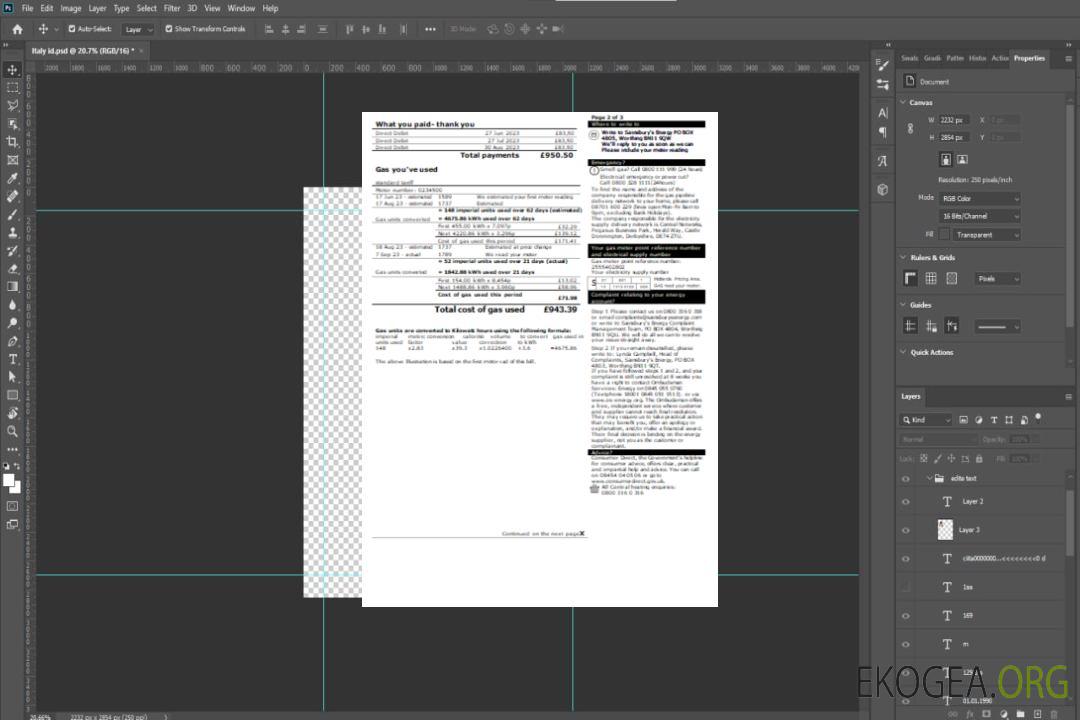The height and width of the screenshot is (720, 1080).
Task: Uncheck Show Transform Controls
Action: coord(168,29)
